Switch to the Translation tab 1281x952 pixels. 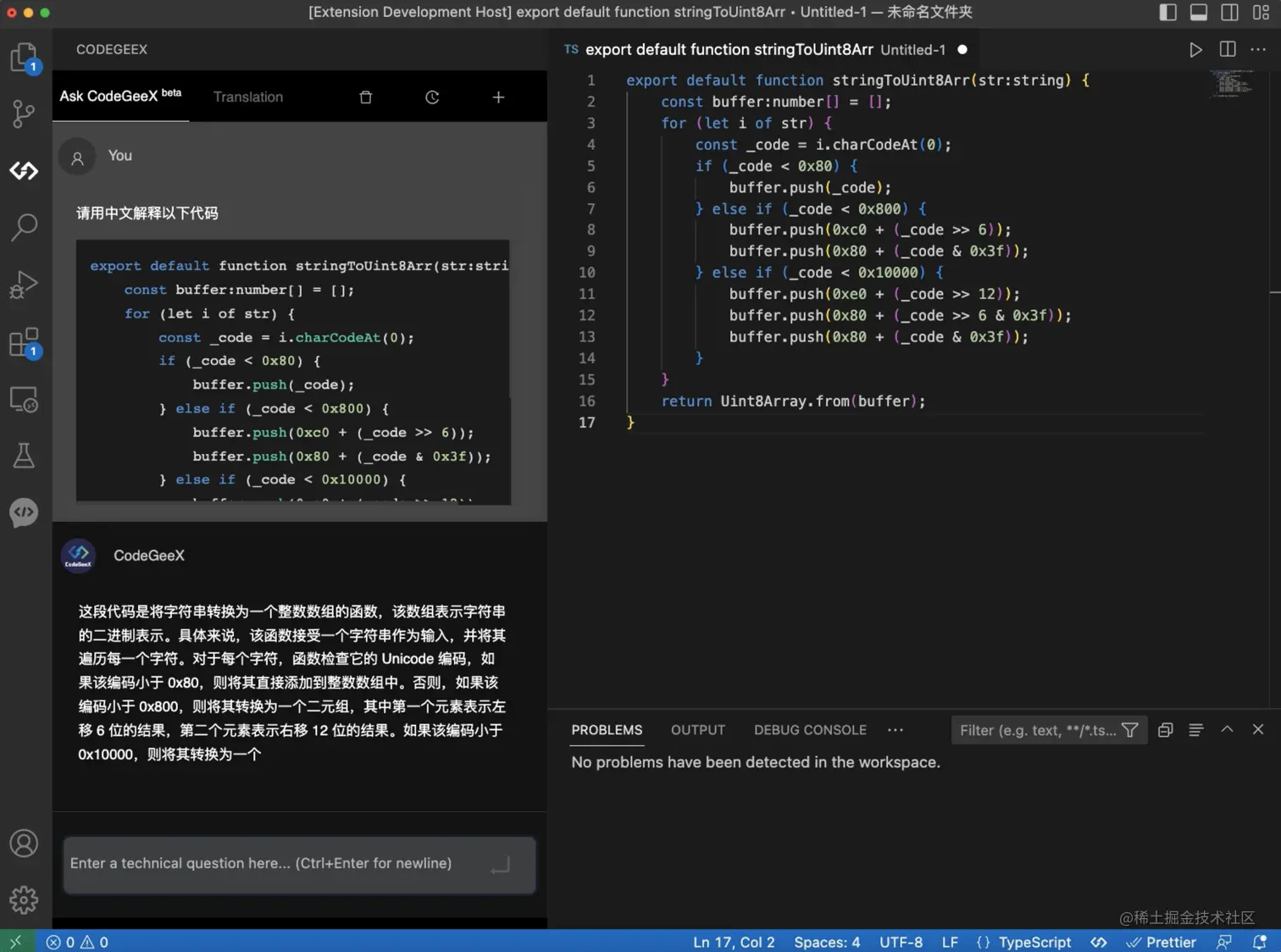pos(248,97)
